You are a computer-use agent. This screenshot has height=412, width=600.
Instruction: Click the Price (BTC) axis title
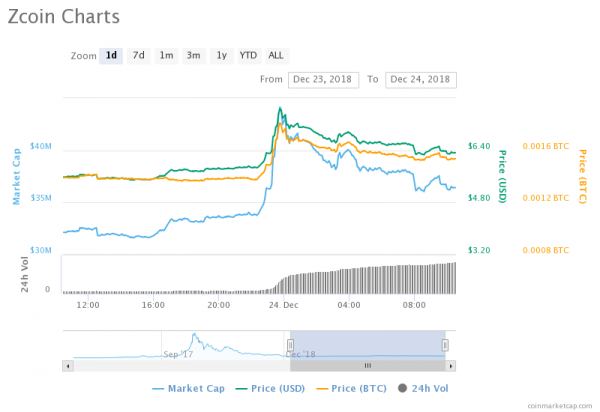[582, 177]
